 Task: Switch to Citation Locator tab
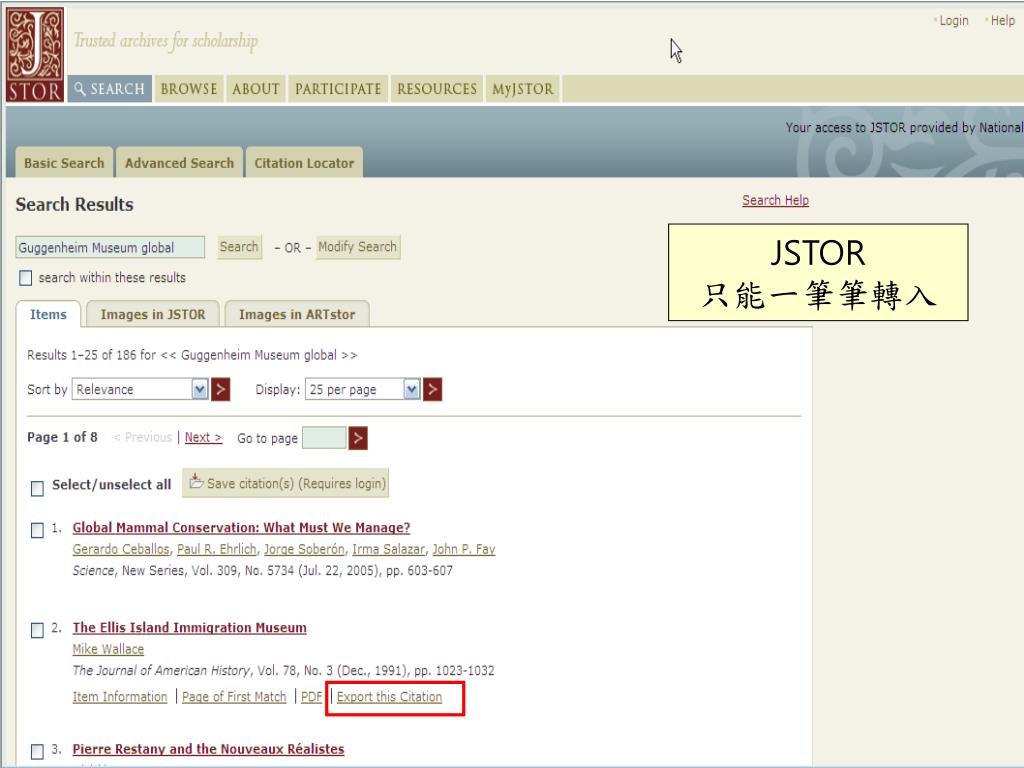tap(304, 163)
